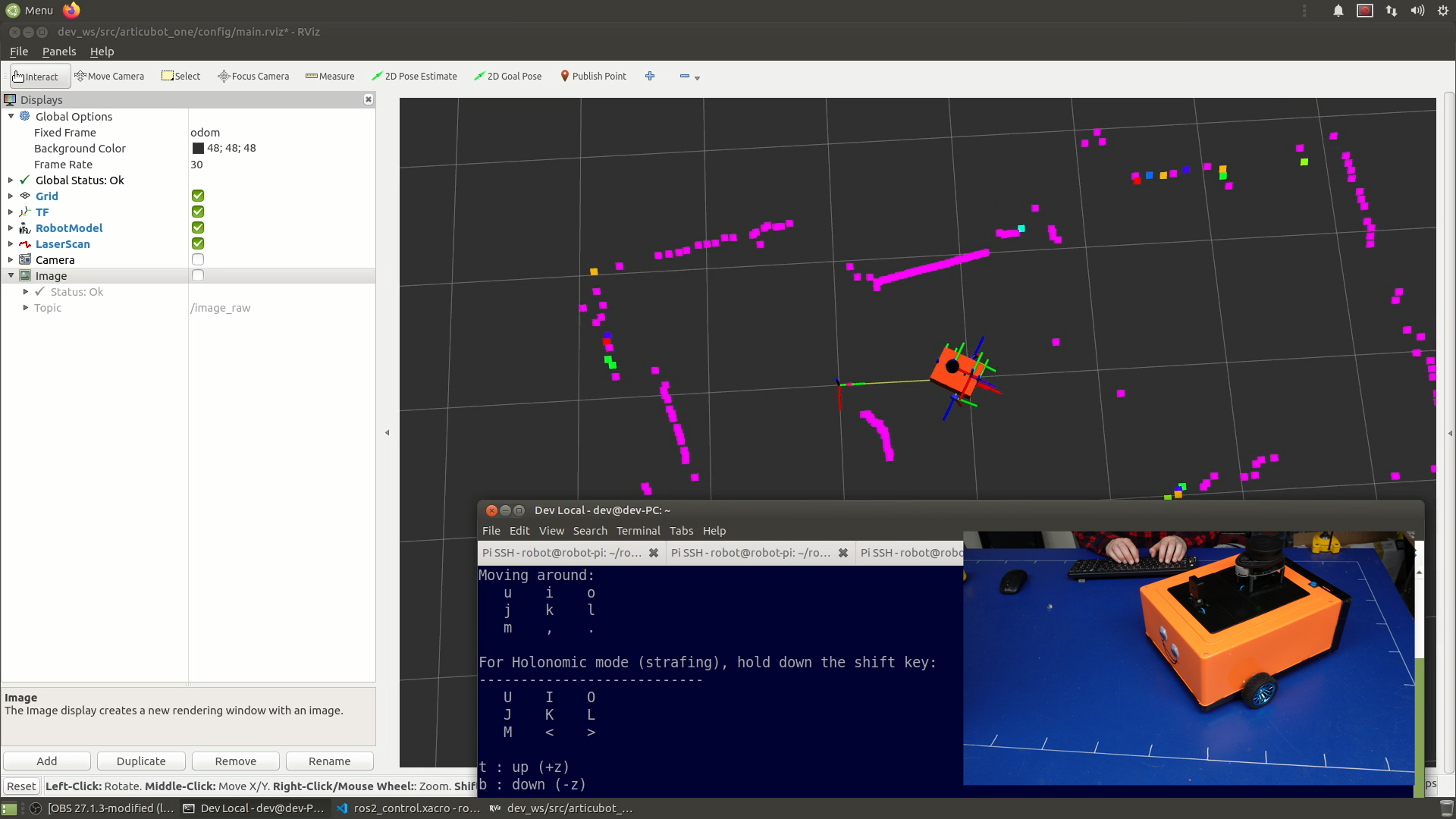
Task: Collapse the Image display tree
Action: coord(11,275)
